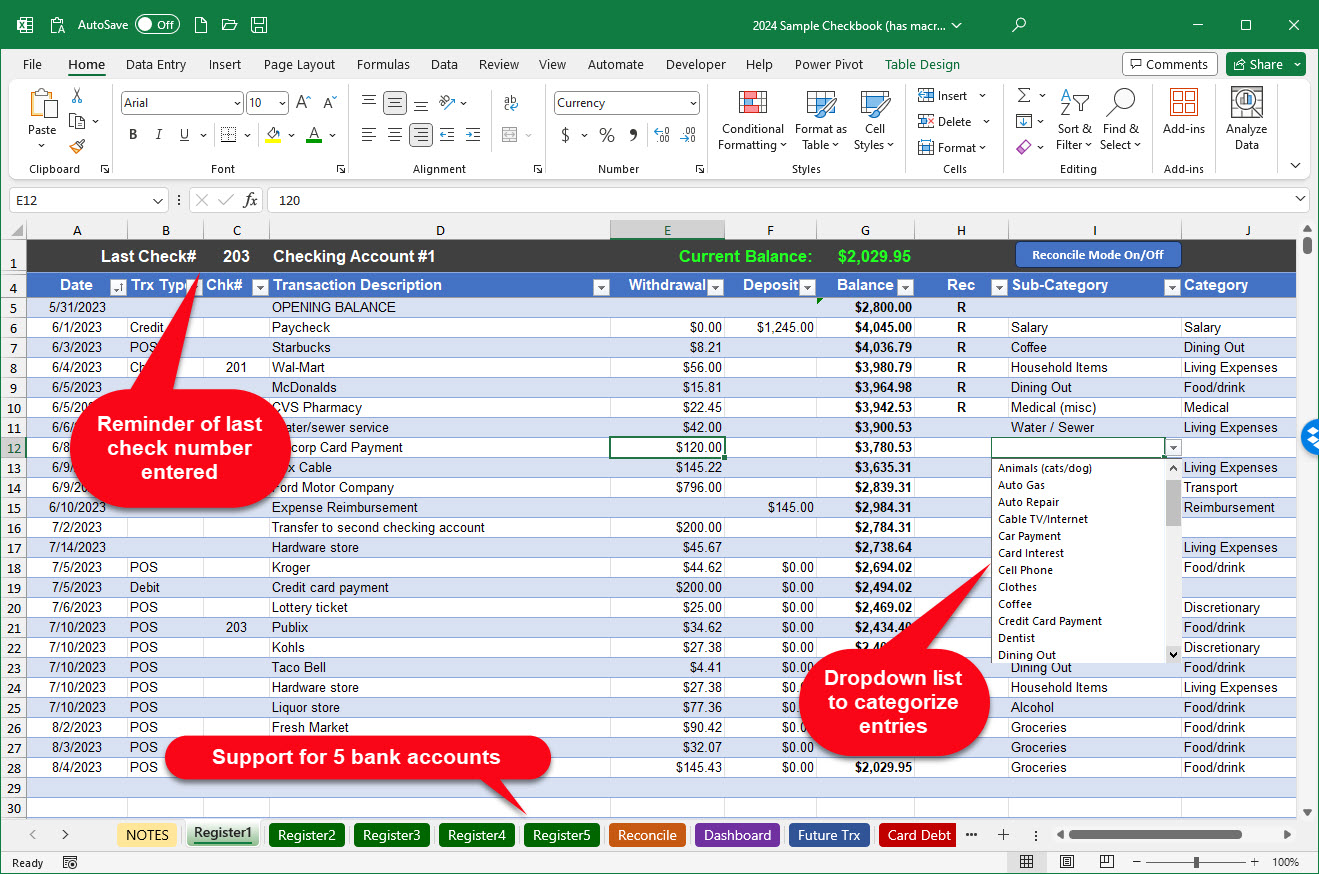
Task: Click the Comments button
Action: tap(1169, 63)
